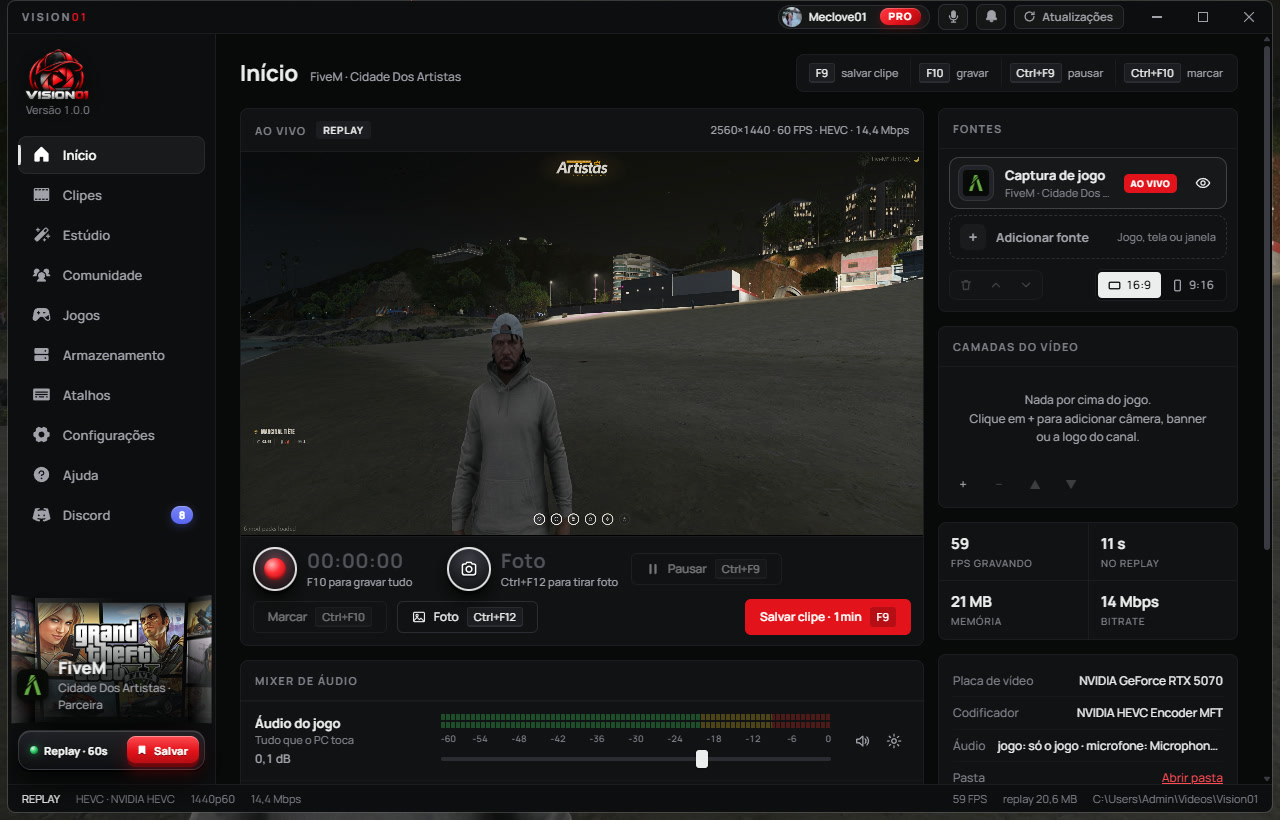This screenshot has width=1280, height=820.
Task: Open Jogos in the sidebar
Action: [x=111, y=315]
